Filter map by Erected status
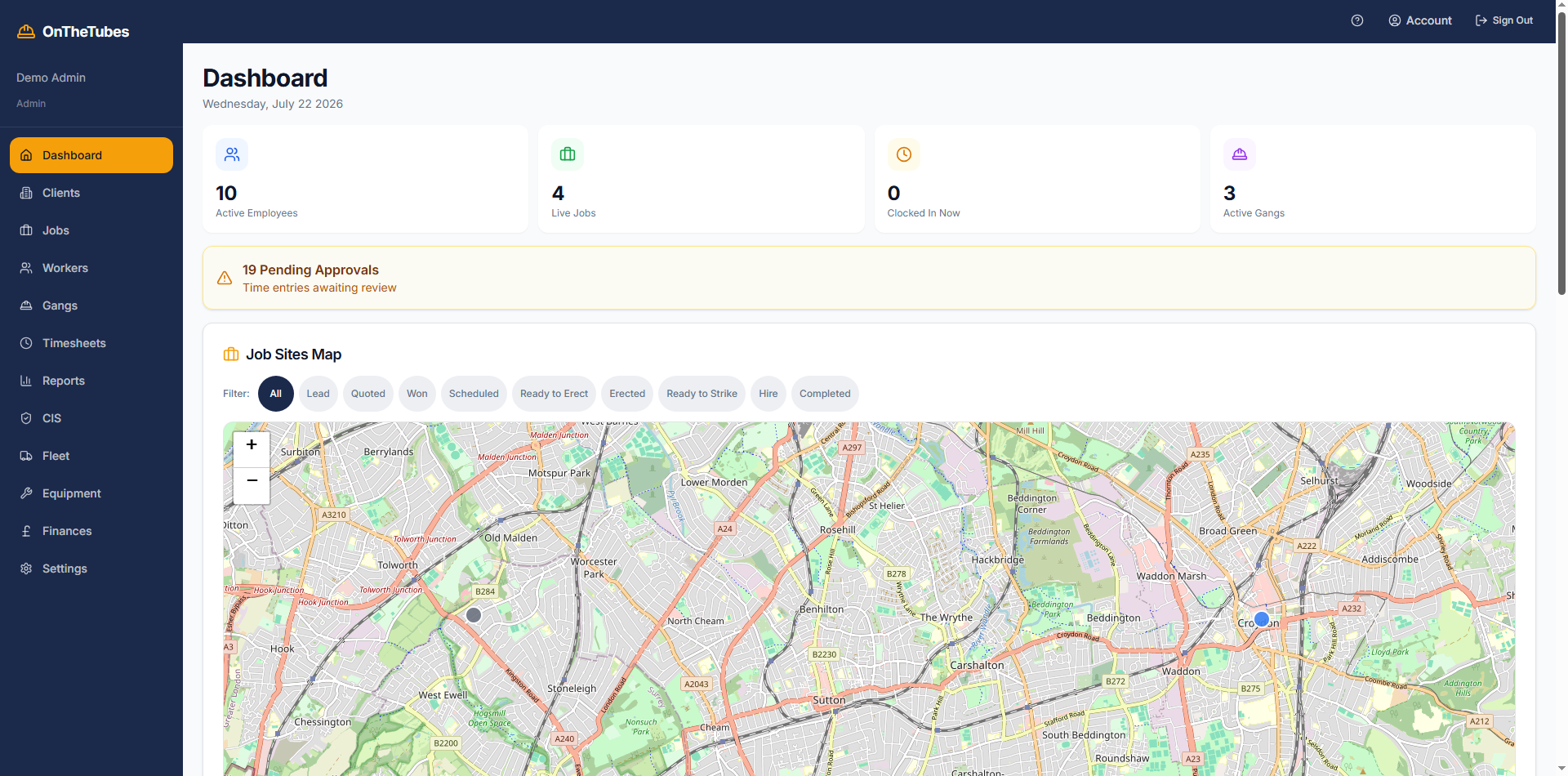 click(x=627, y=394)
